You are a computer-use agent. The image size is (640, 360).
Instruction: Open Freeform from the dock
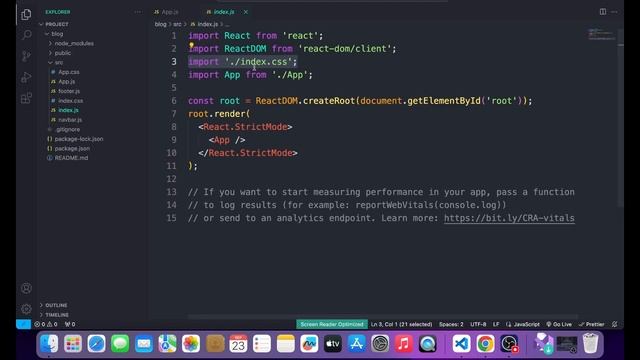[309, 344]
